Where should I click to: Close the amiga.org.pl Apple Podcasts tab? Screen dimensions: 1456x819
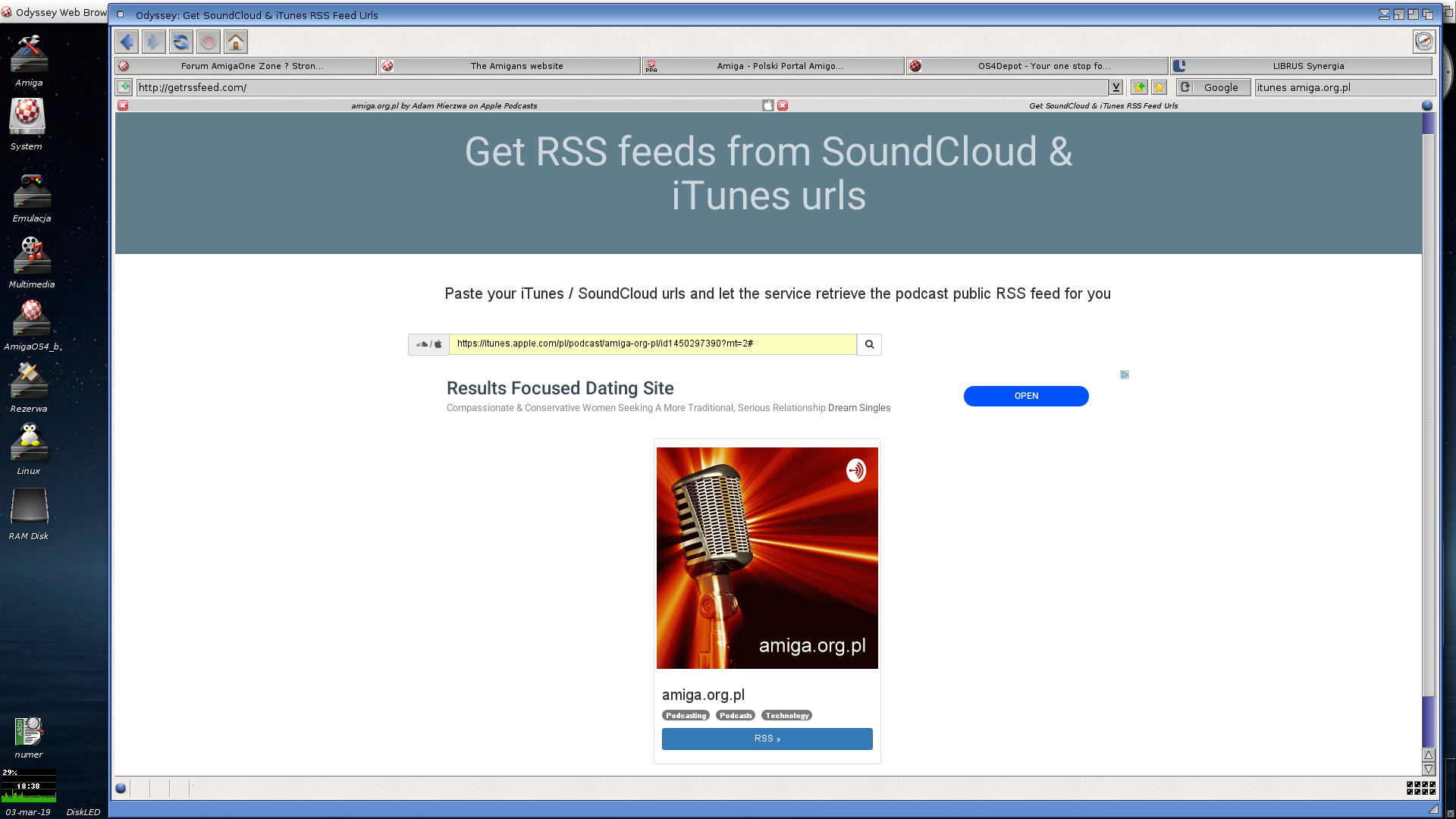(x=123, y=105)
